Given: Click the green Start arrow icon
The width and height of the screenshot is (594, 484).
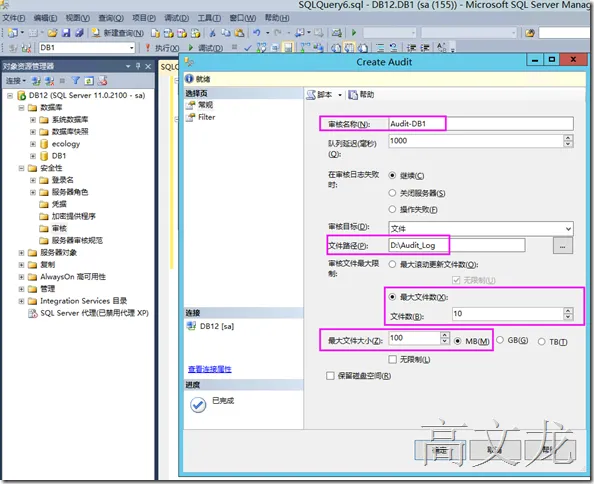Looking at the screenshot, I should [354, 33].
